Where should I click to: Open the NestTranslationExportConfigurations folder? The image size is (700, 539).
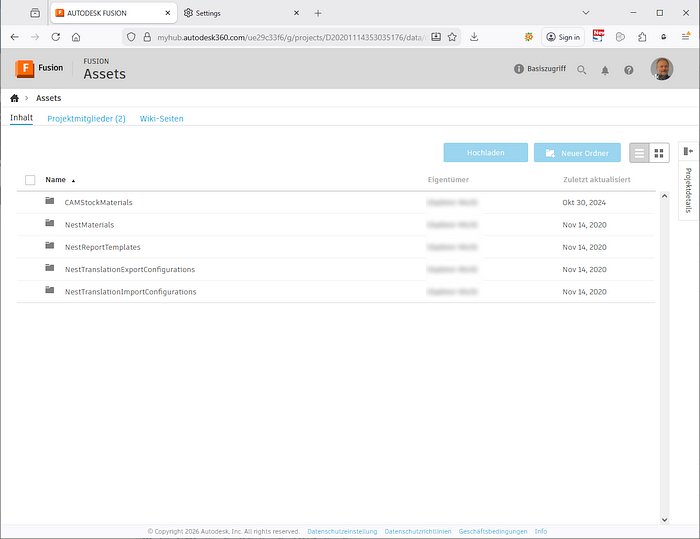point(130,269)
